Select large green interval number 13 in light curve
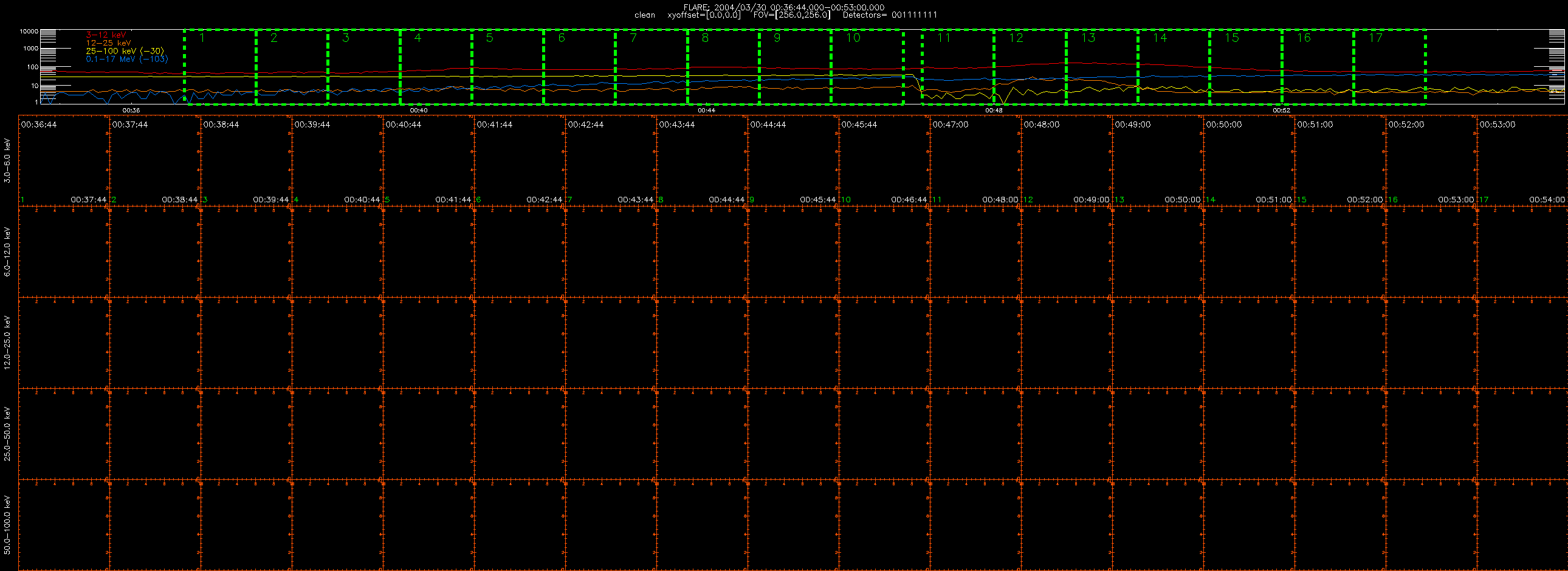Viewport: 1568px width, 571px height. point(1088,38)
